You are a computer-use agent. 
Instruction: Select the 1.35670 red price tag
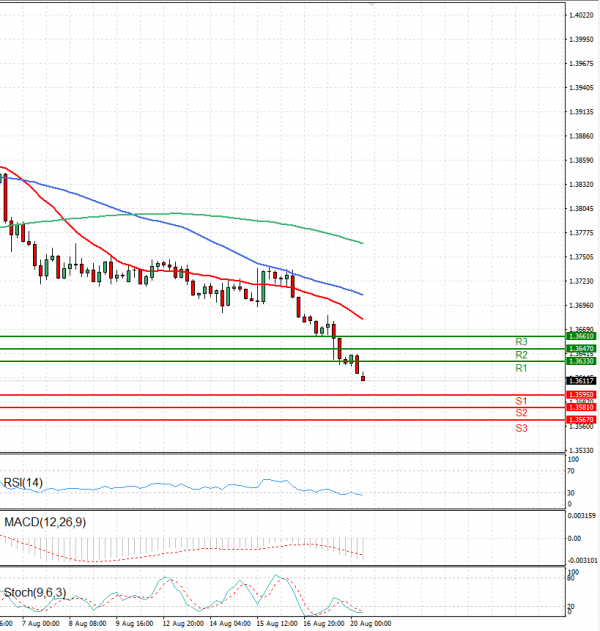(x=581, y=420)
